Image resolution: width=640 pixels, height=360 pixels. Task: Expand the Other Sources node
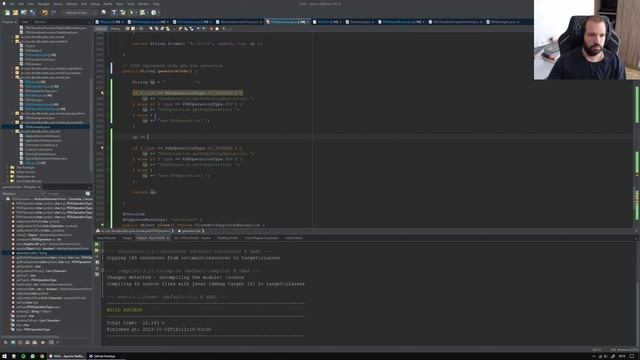point(8,172)
